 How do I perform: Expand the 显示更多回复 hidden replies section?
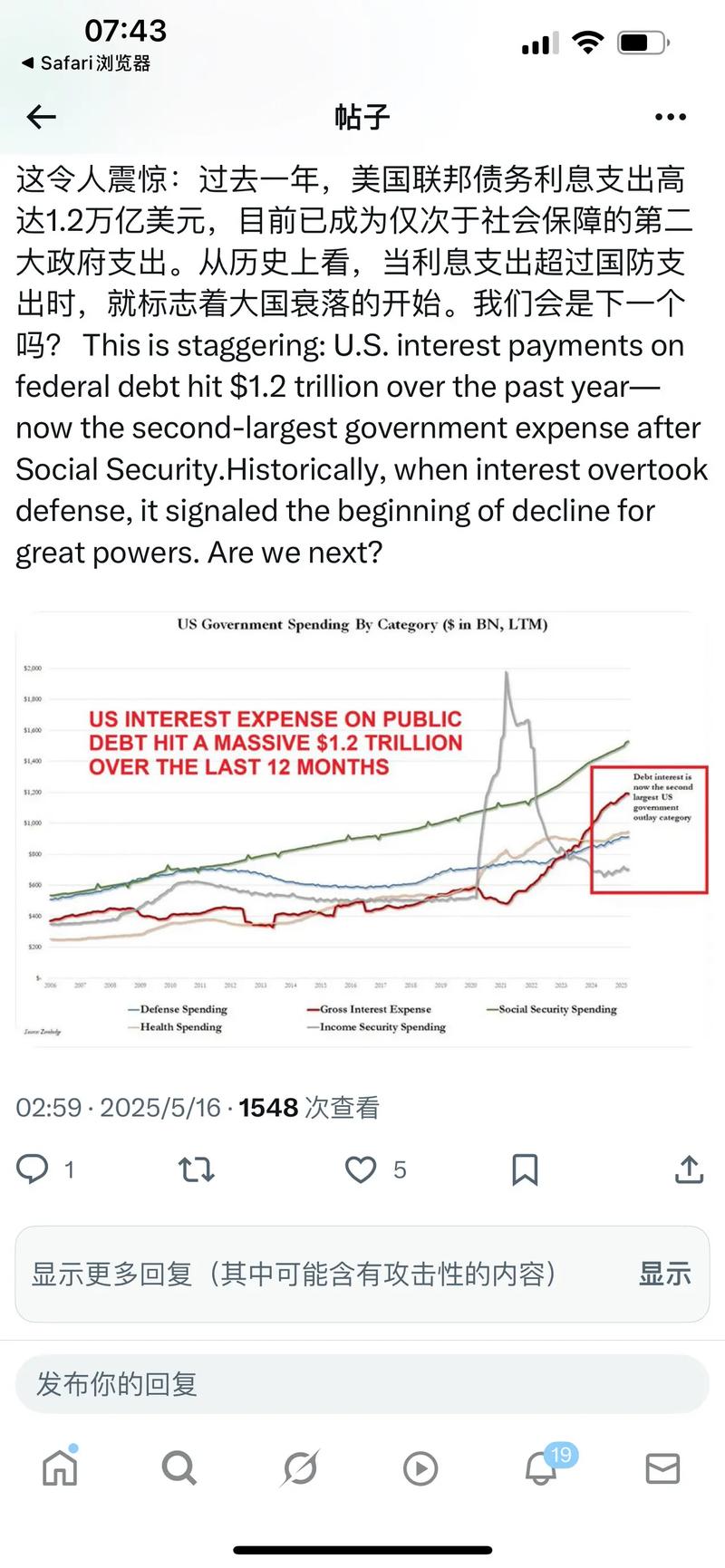tap(295, 1274)
